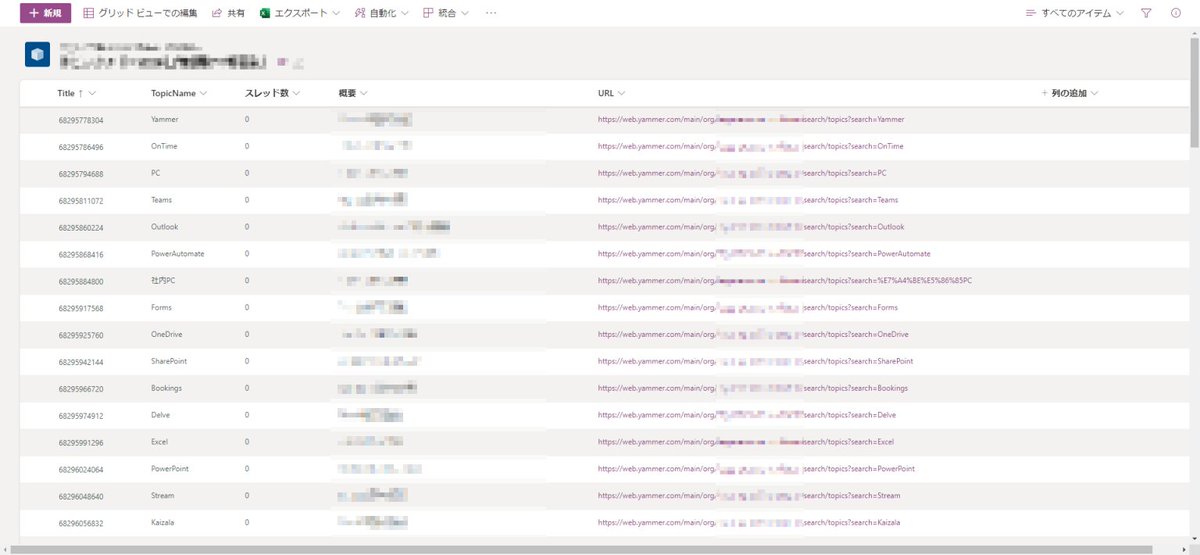Click the share arrow icon
This screenshot has height=555, width=1200.
click(216, 13)
